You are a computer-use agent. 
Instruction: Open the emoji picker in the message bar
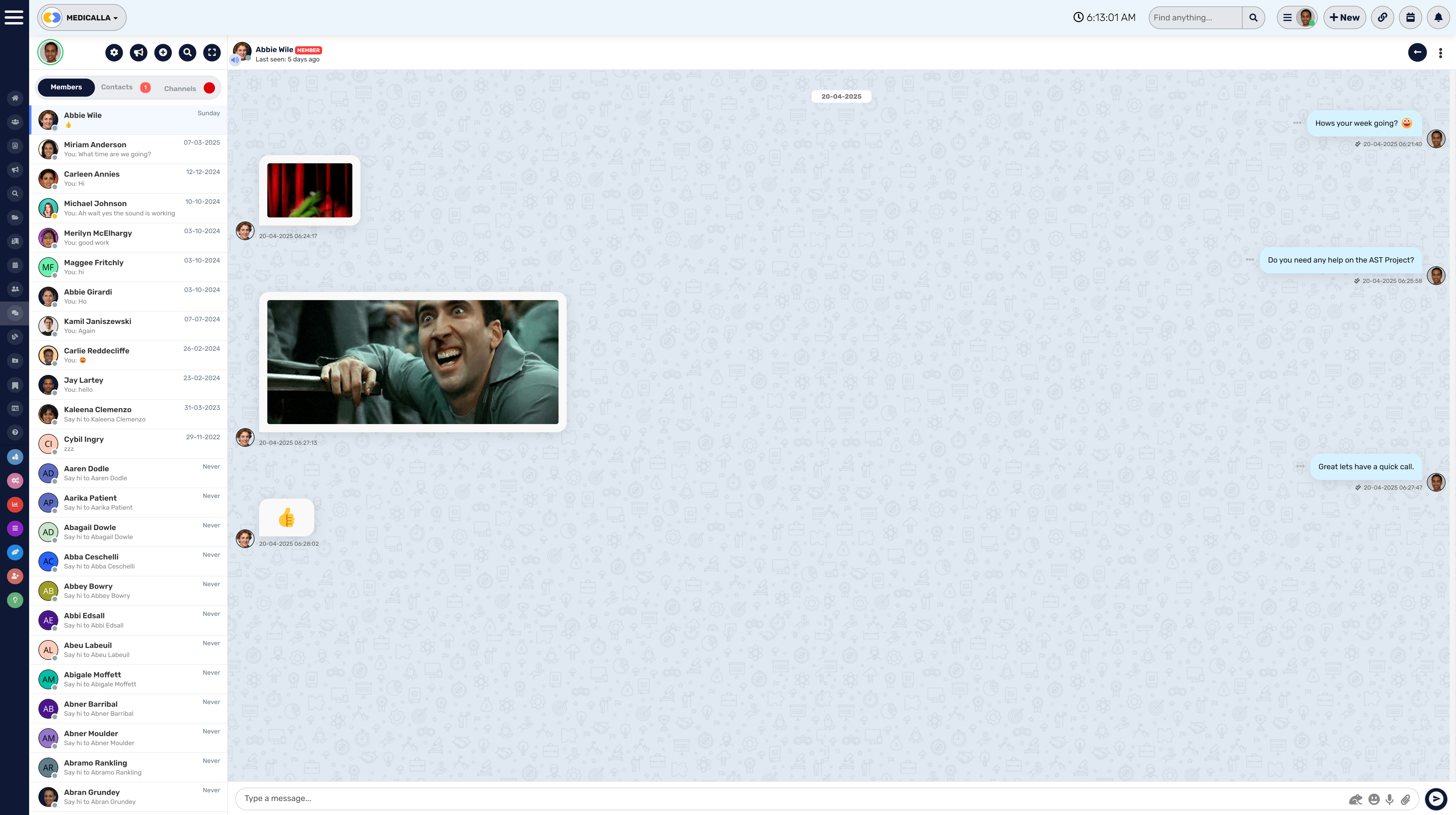coord(1374,799)
